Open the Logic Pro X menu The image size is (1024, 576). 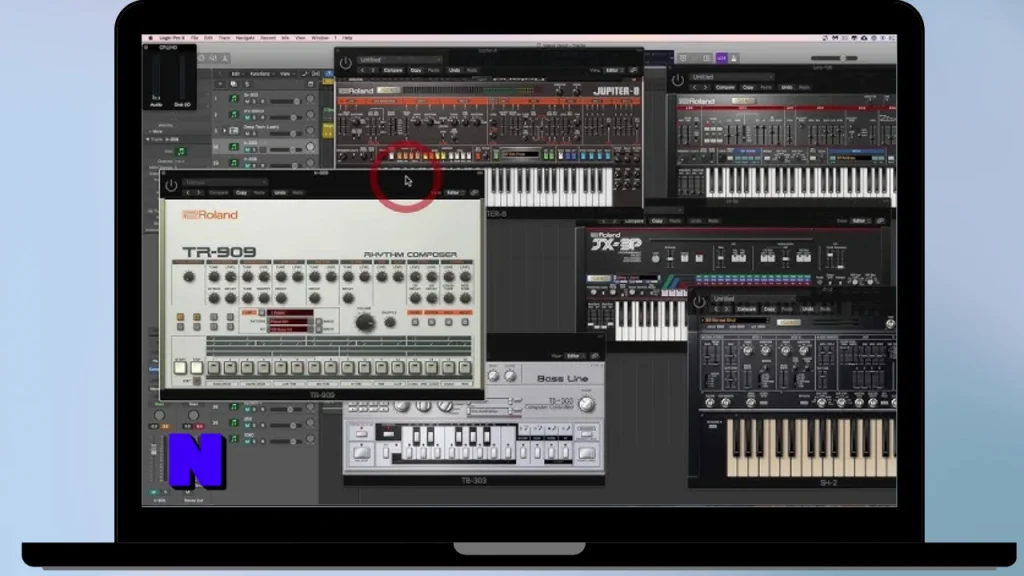[172, 38]
